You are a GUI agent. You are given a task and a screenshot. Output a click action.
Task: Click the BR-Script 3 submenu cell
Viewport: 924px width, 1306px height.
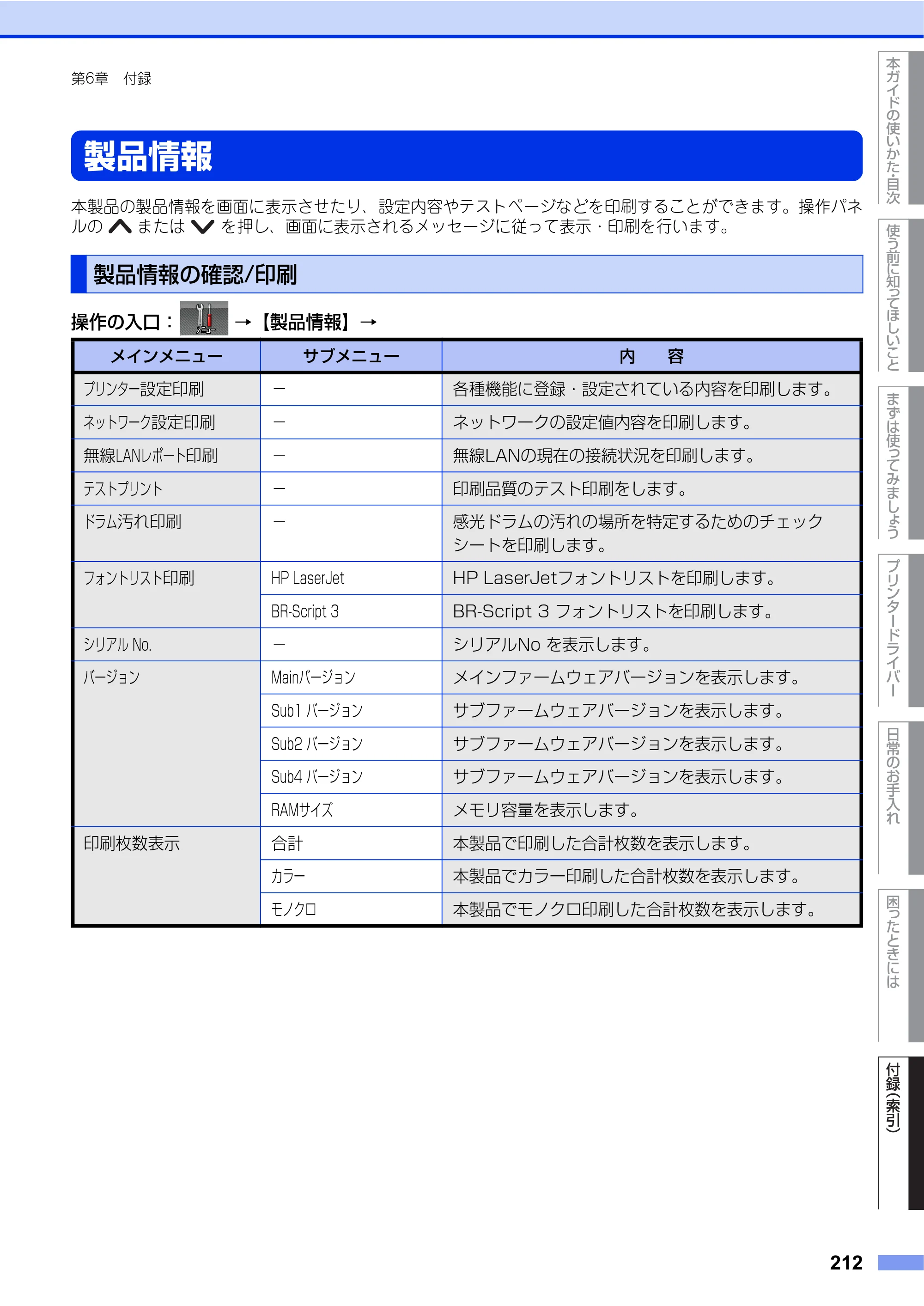point(351,611)
